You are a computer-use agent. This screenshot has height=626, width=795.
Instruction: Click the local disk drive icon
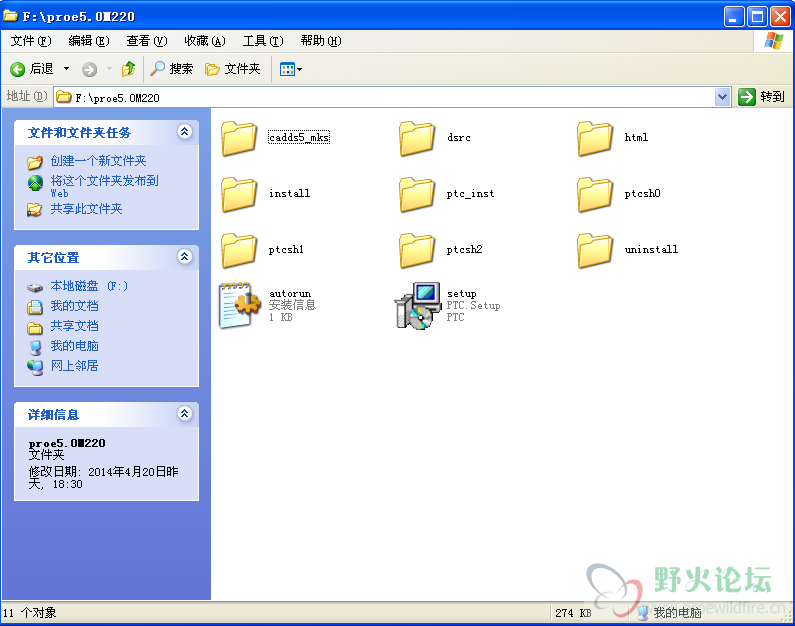click(35, 287)
